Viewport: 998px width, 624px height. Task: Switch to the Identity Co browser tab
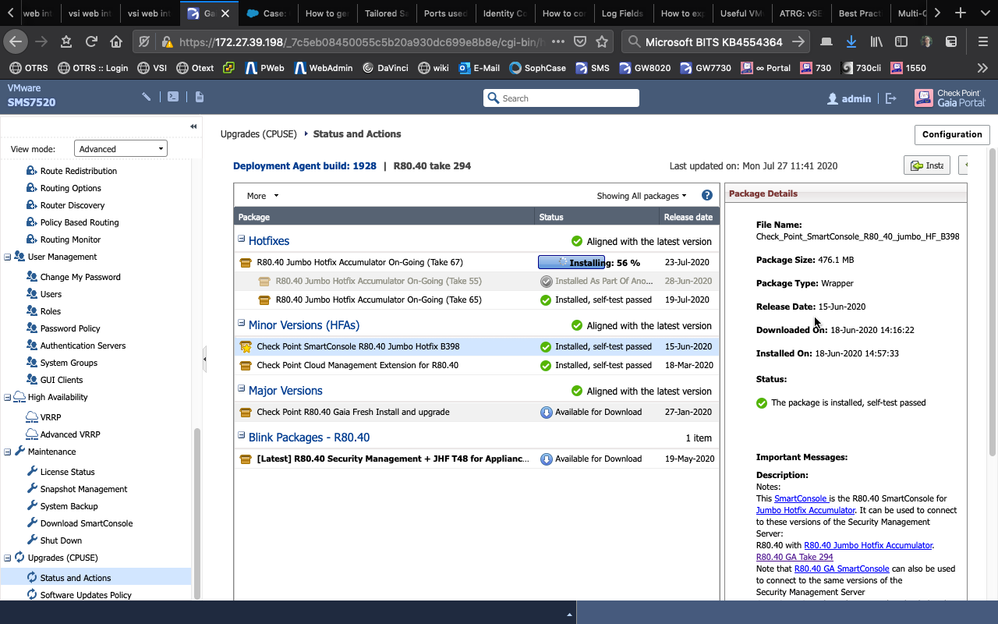503,13
